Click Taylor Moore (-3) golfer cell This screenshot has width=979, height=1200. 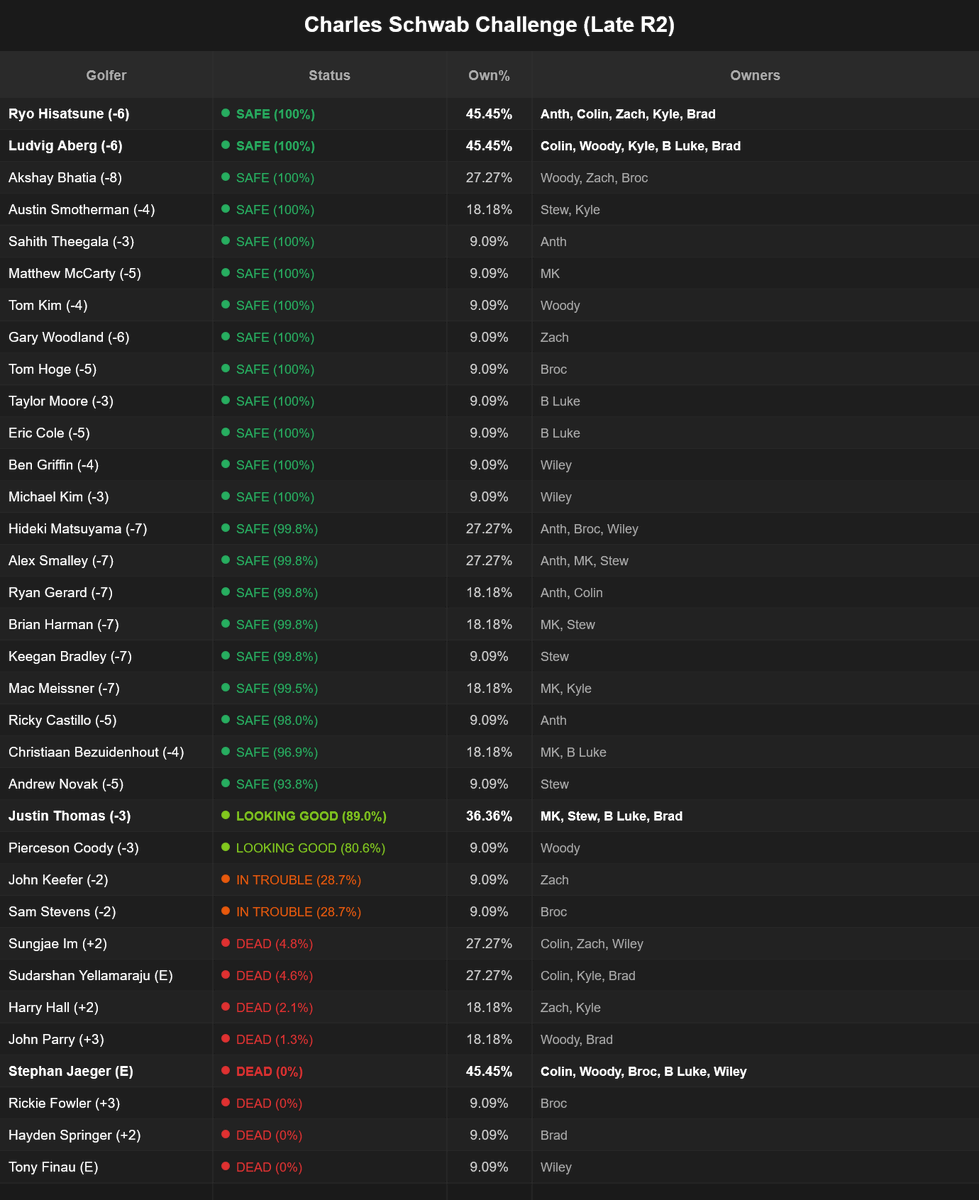pos(106,402)
